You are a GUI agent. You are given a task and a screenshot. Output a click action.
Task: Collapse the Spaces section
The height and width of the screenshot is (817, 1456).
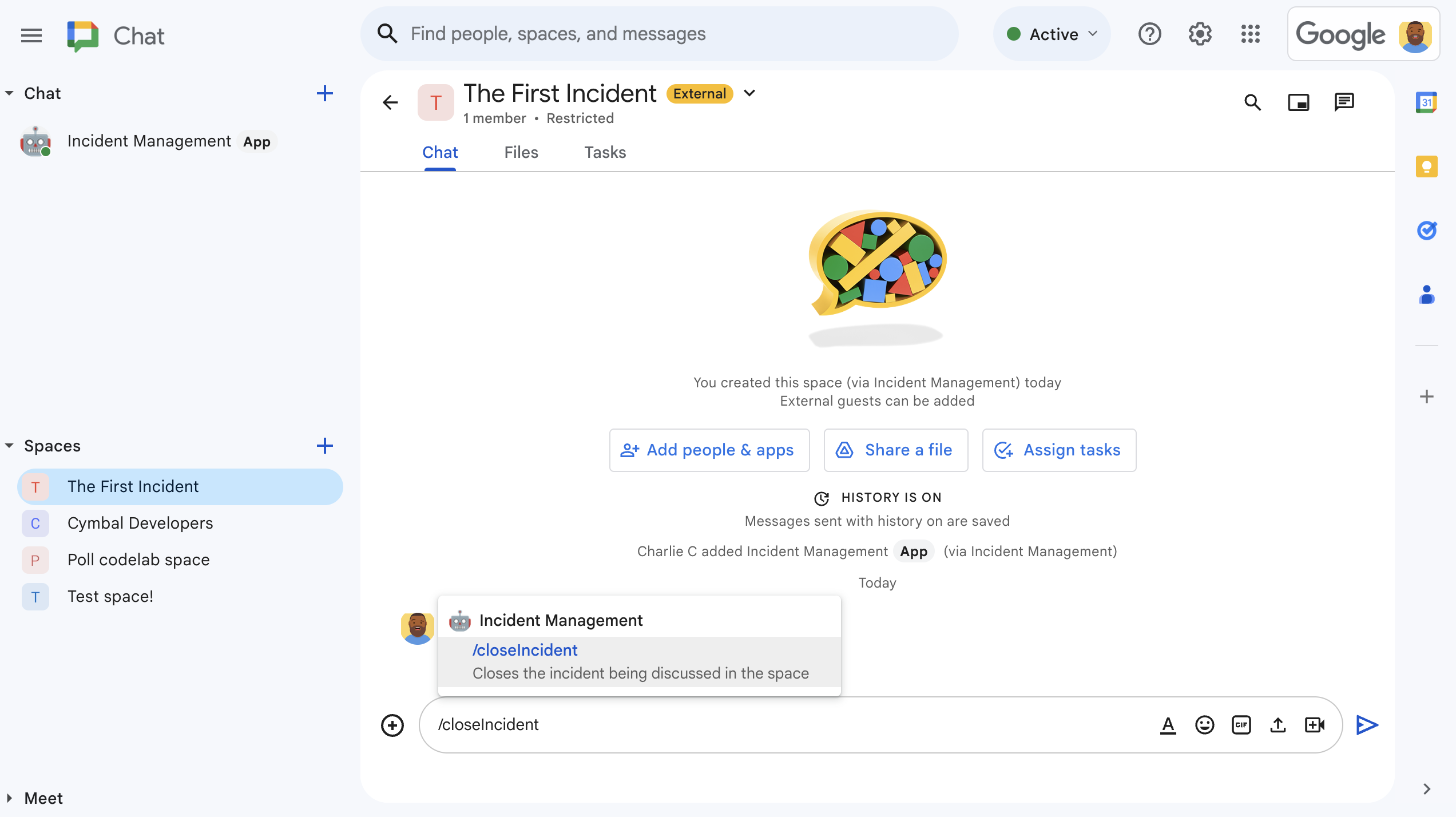(11, 445)
